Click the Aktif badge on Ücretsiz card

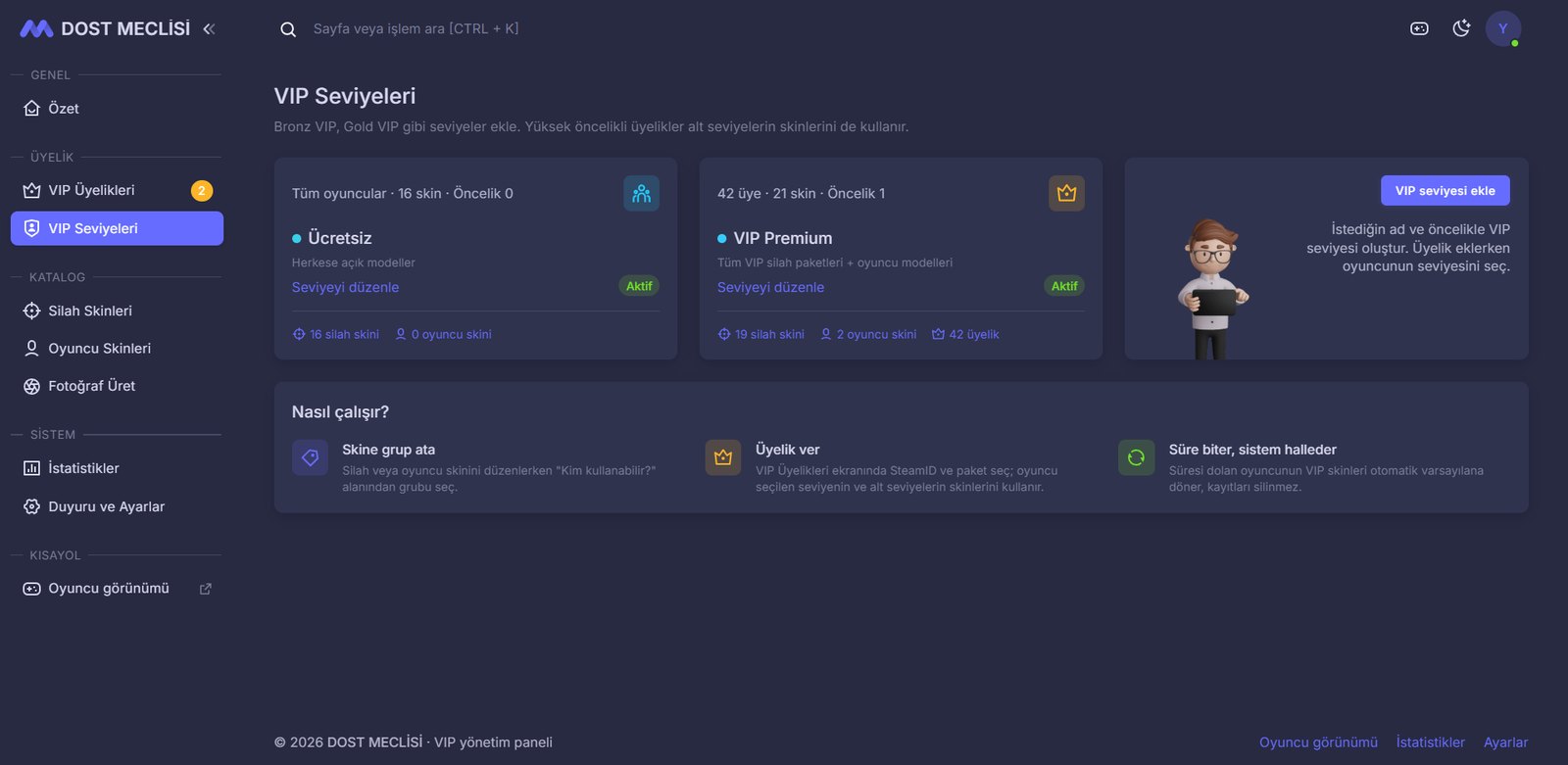[x=639, y=286]
